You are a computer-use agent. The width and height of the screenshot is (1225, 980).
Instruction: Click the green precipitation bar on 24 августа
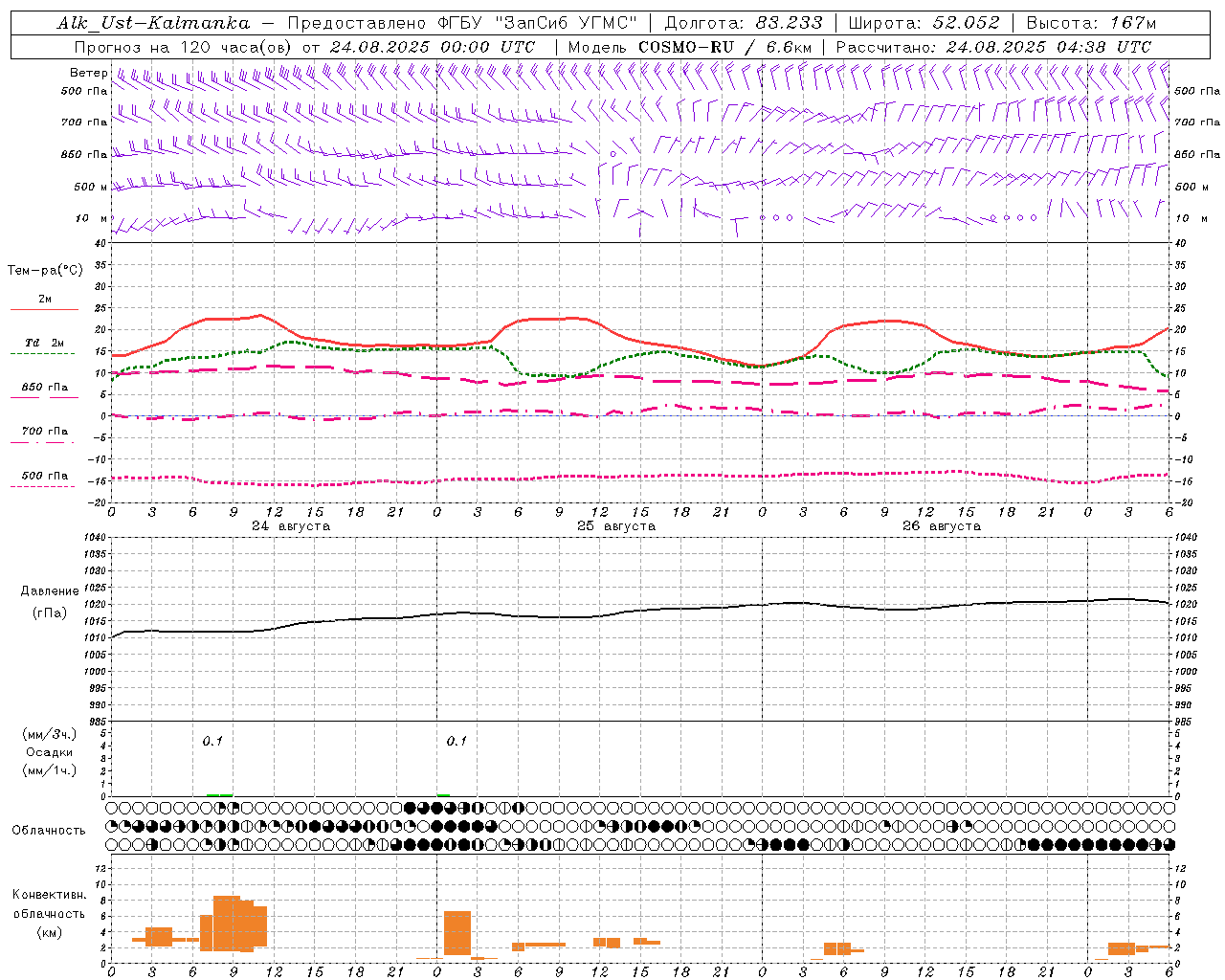point(219,794)
